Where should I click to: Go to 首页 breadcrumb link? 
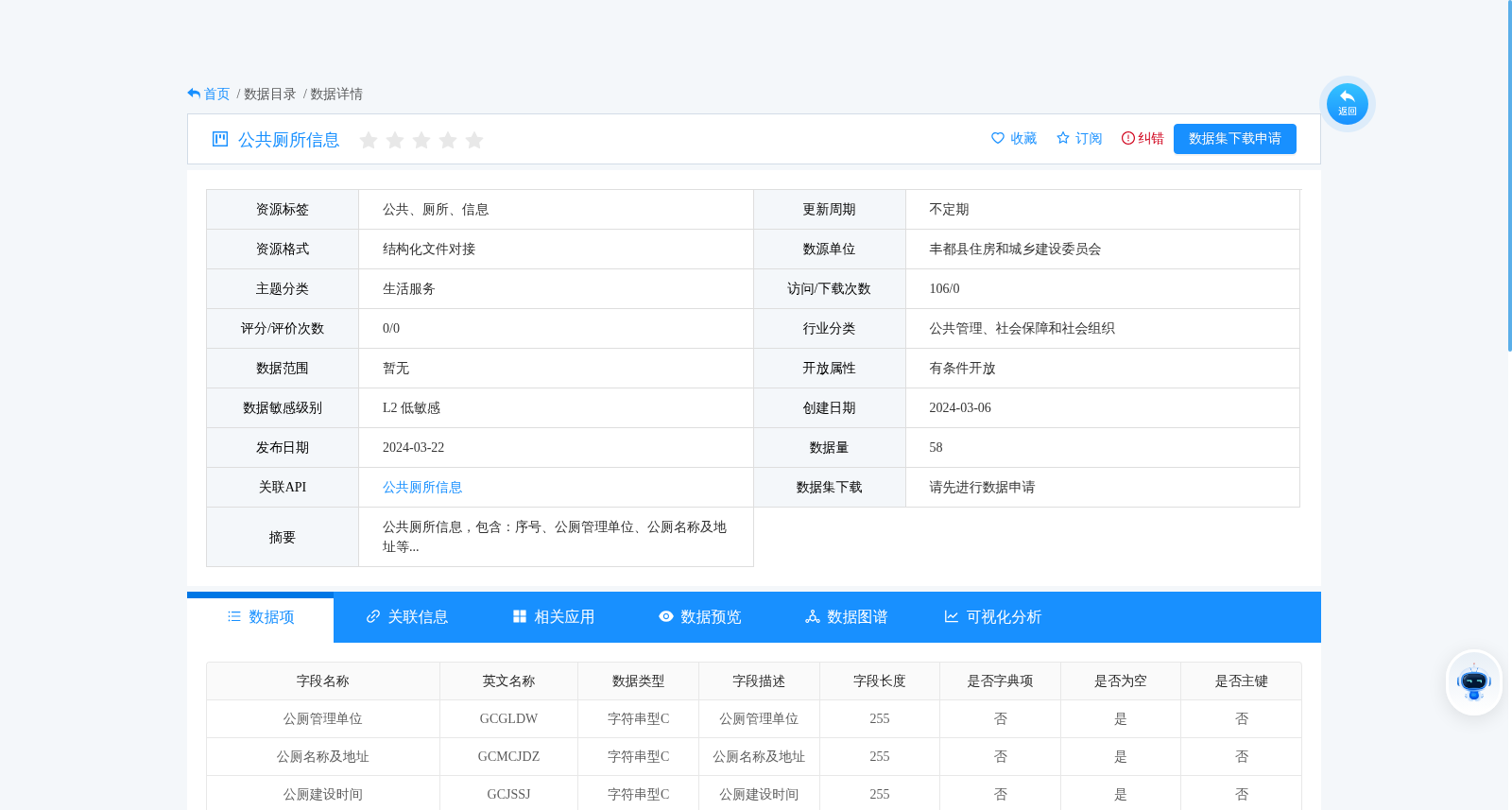pyautogui.click(x=216, y=95)
